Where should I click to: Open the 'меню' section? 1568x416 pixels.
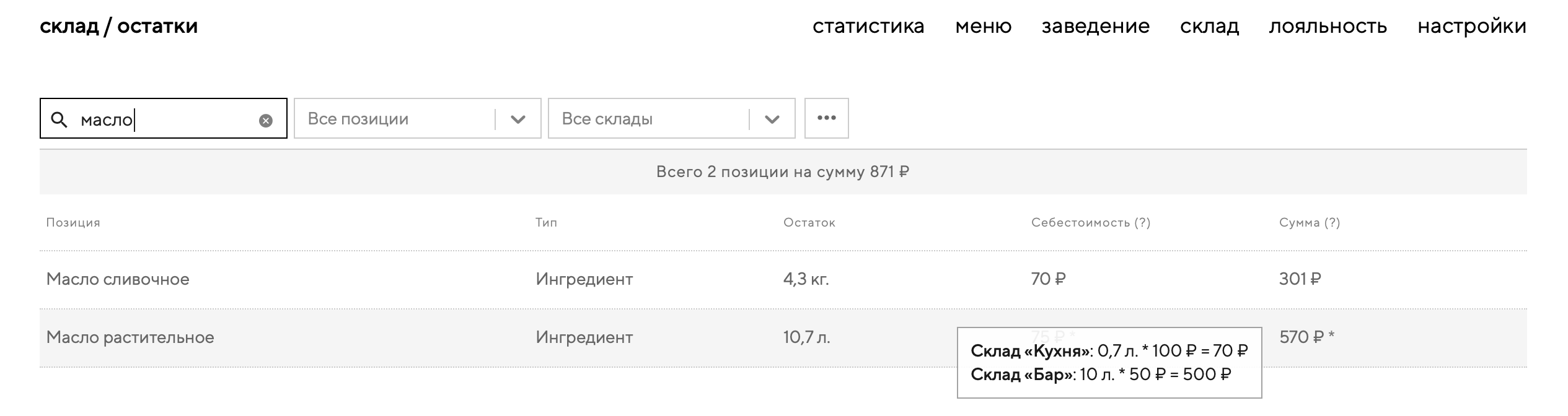tap(983, 27)
